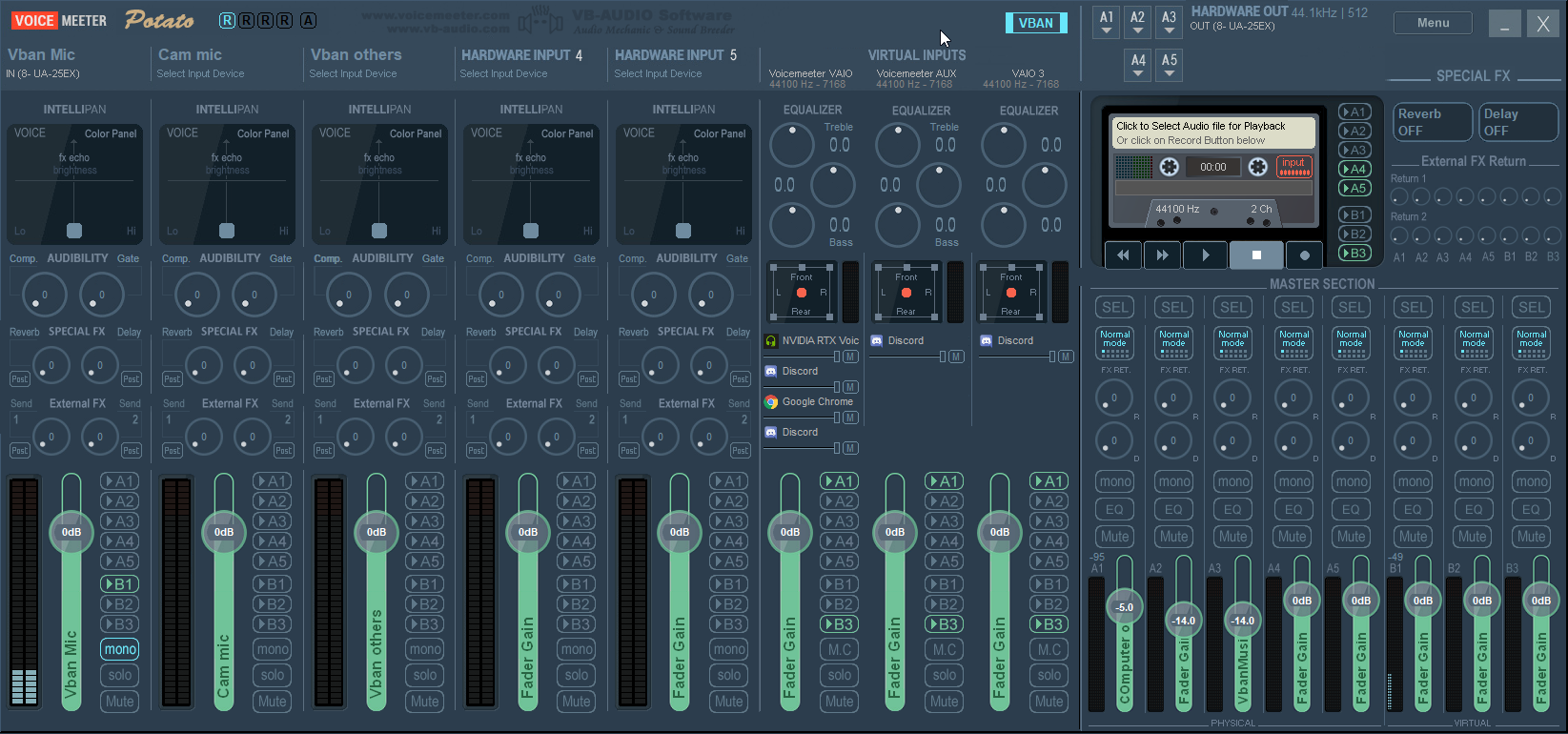Click Discord icon in Voicemeeter AUX column
The width and height of the screenshot is (1568, 734).
[877, 340]
